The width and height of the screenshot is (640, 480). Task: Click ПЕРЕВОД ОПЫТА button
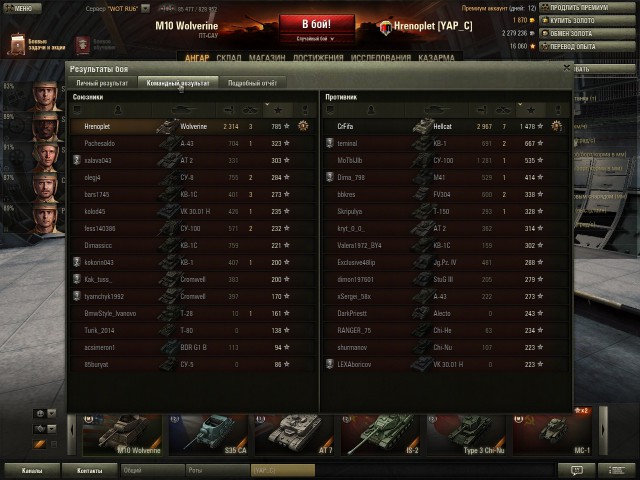tap(587, 47)
